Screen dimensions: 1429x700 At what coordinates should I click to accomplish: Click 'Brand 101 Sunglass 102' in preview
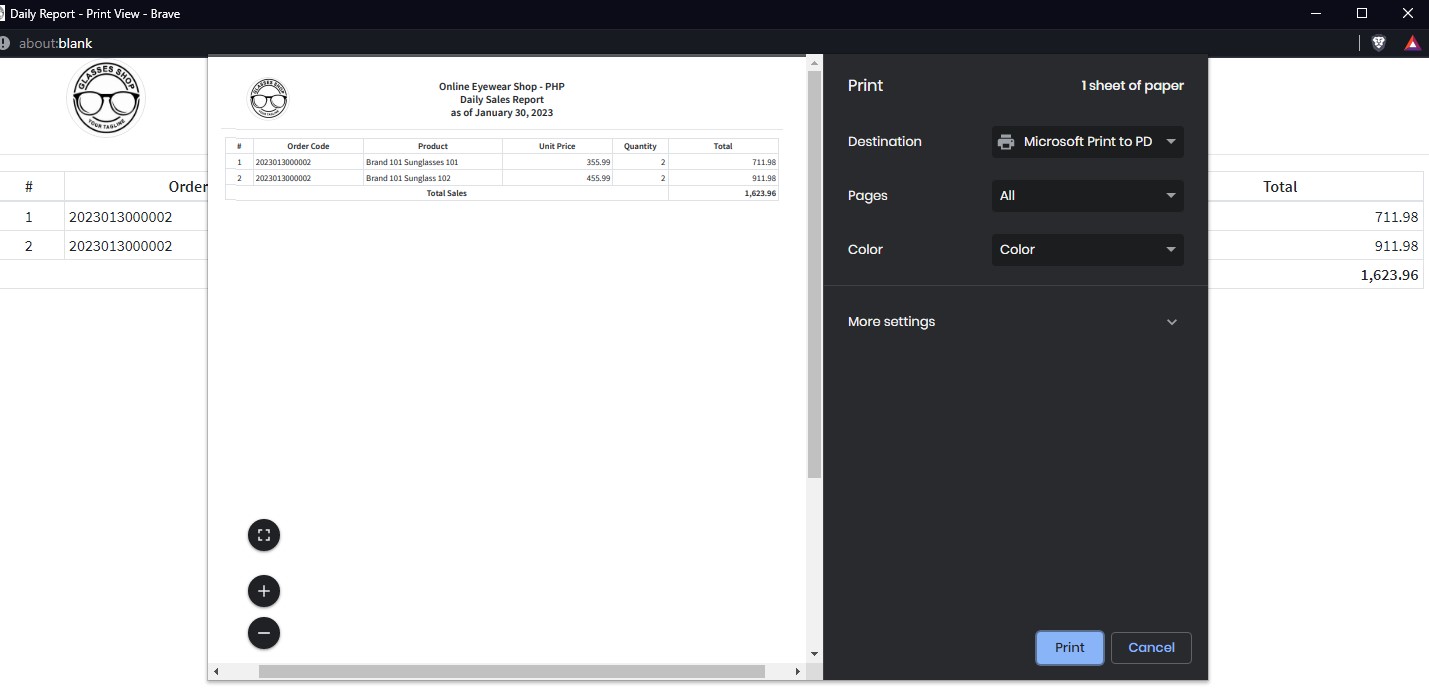pyautogui.click(x=408, y=178)
